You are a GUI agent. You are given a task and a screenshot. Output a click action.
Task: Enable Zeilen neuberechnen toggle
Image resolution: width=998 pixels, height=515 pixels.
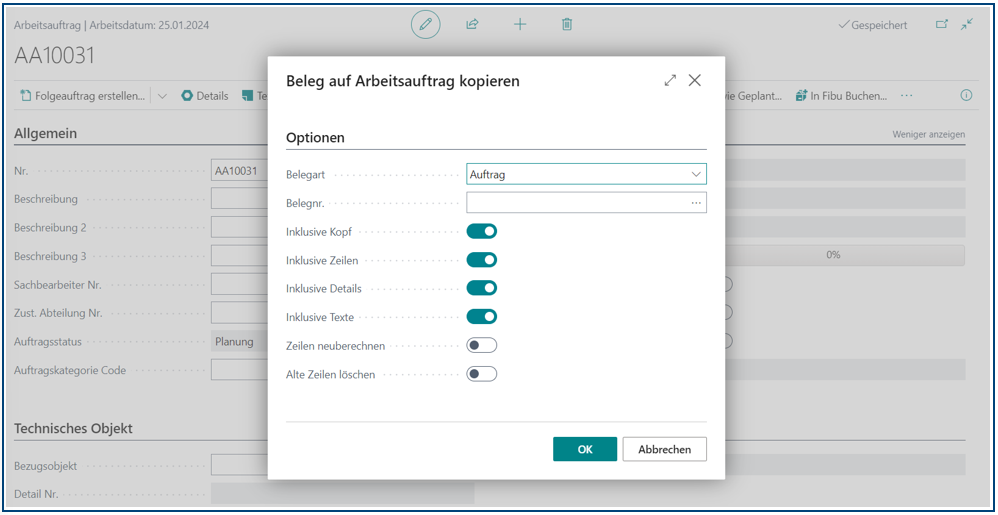[x=482, y=346]
